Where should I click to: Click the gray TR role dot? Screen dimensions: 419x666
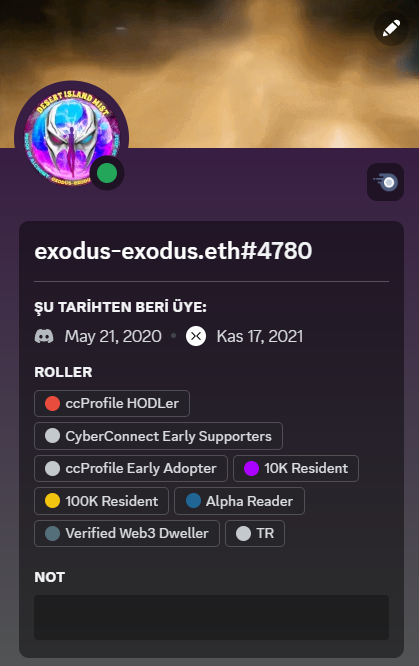[x=243, y=533]
